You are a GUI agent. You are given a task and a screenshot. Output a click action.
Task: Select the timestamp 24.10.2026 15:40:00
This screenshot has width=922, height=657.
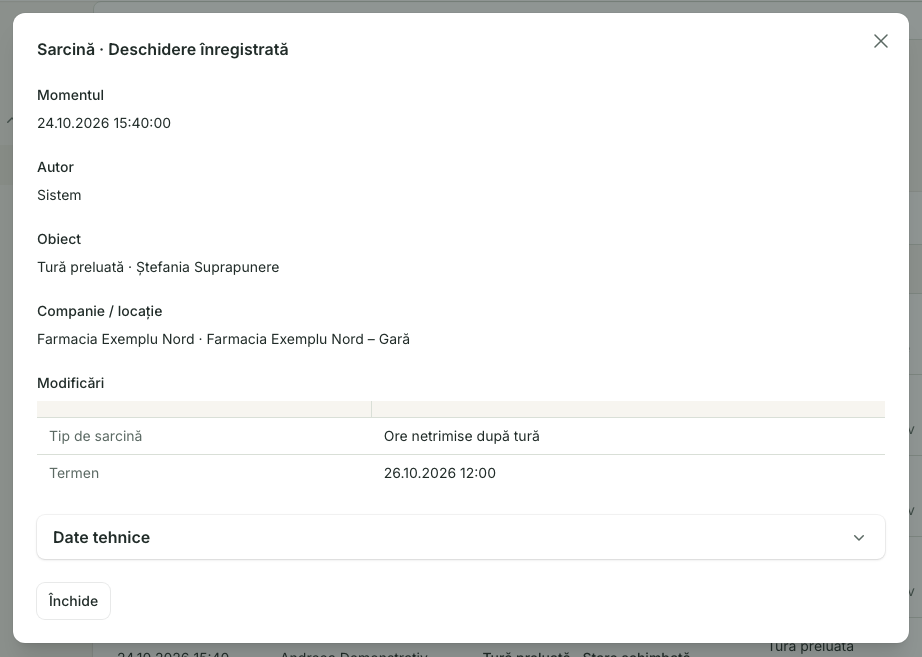(104, 123)
